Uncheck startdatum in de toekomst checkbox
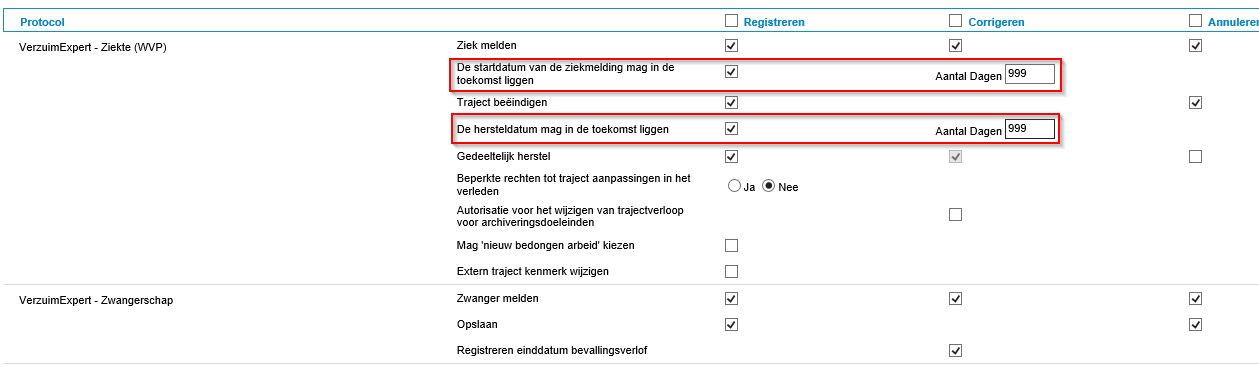1259x367 pixels. tap(732, 72)
